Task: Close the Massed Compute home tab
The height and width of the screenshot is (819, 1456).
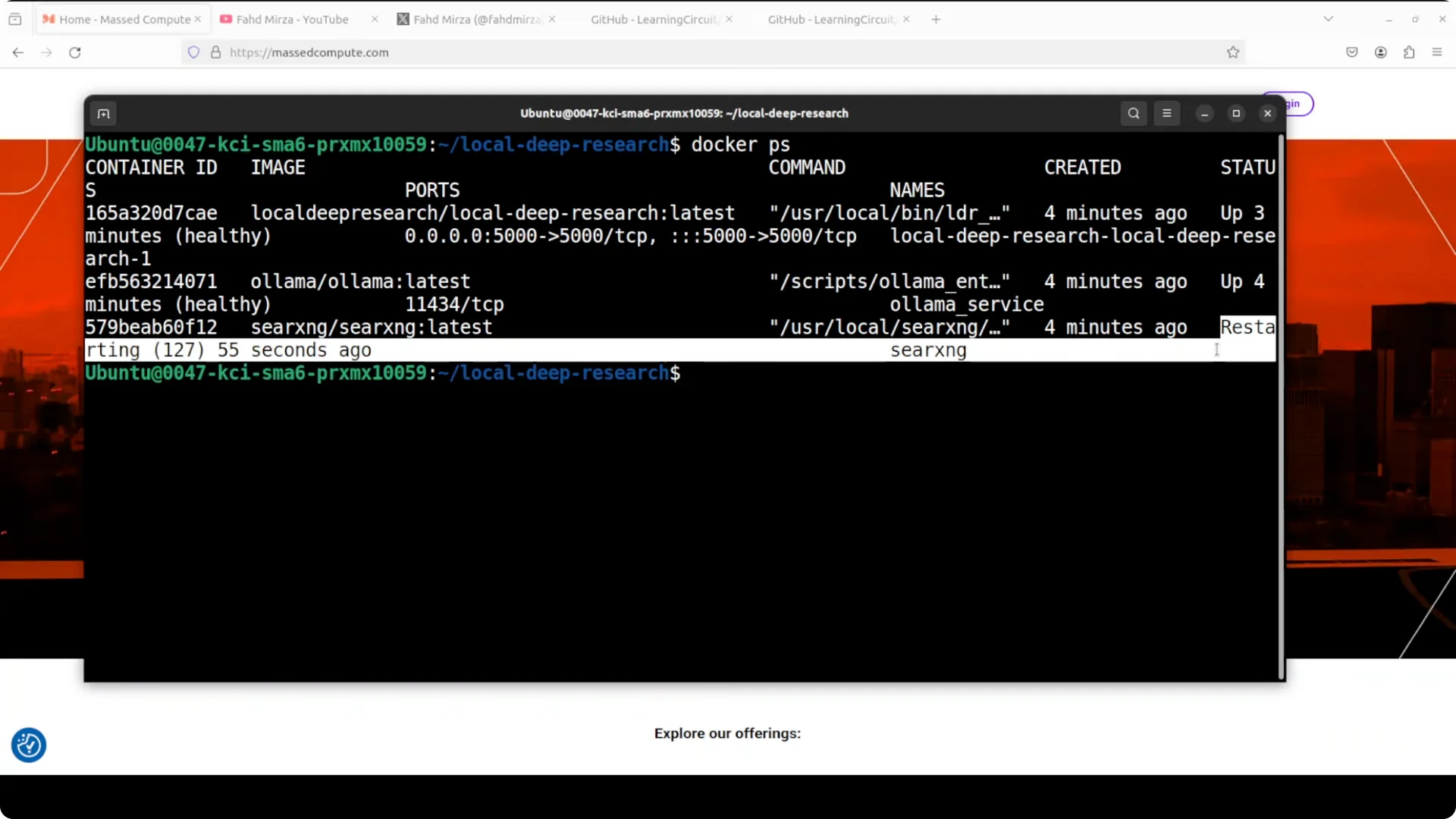Action: pos(198,19)
